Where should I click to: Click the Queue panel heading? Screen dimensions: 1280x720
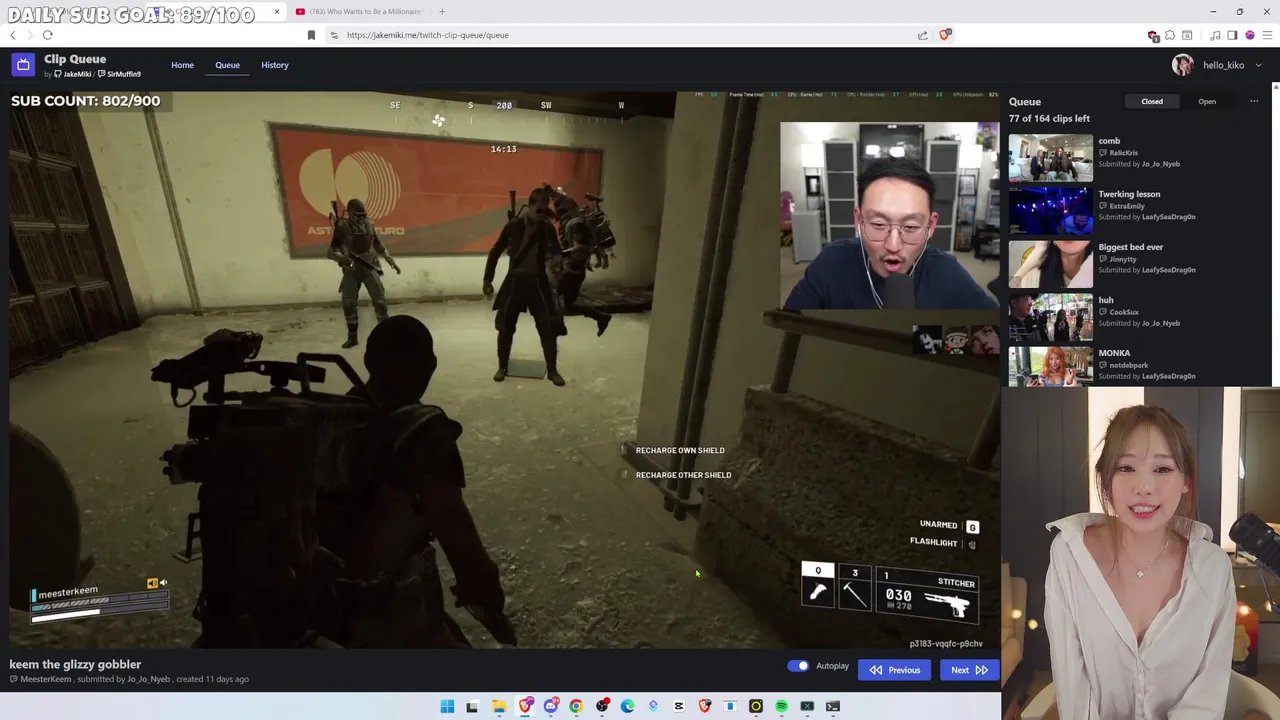(1025, 101)
